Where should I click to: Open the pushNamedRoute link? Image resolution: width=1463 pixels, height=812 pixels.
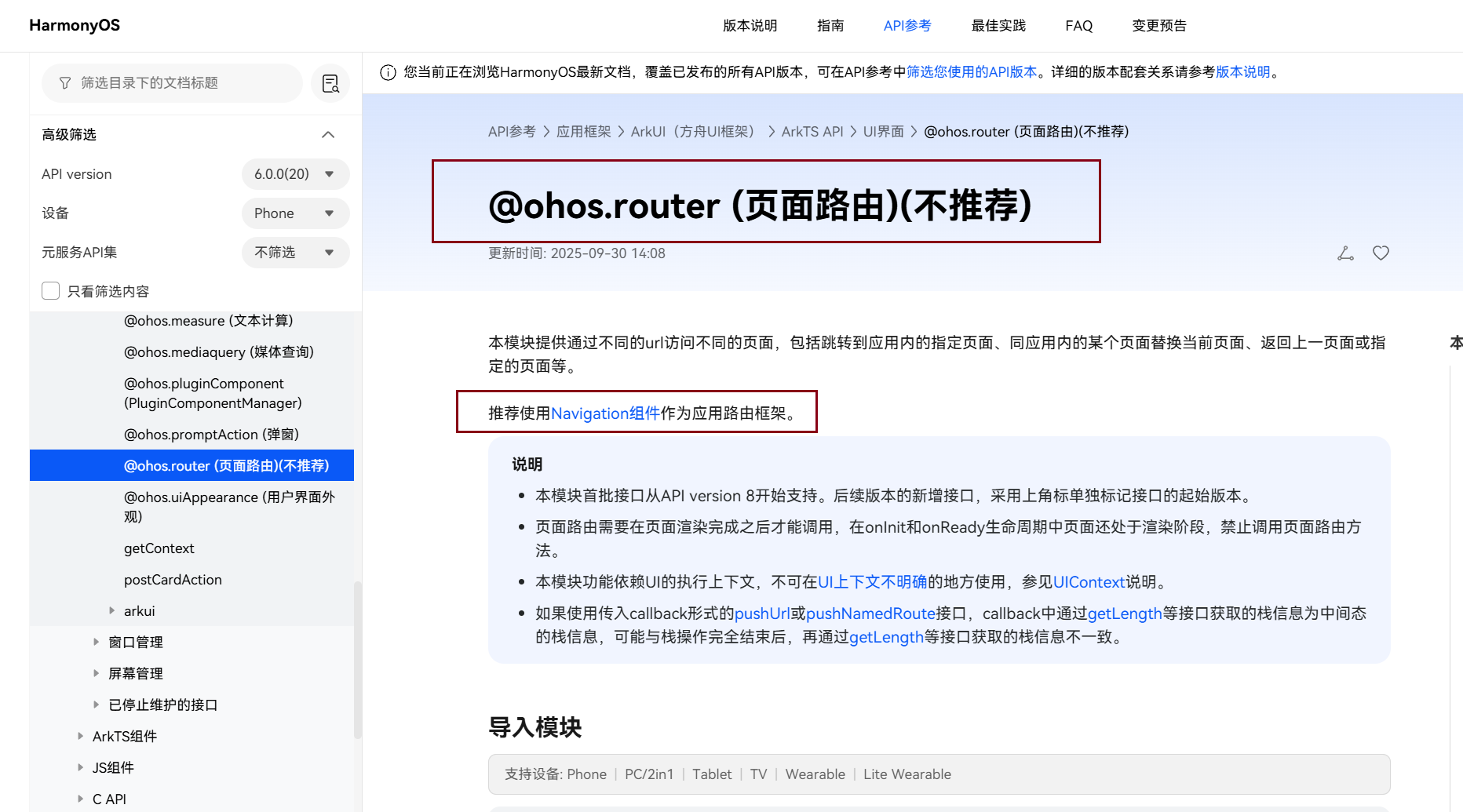[871, 614]
